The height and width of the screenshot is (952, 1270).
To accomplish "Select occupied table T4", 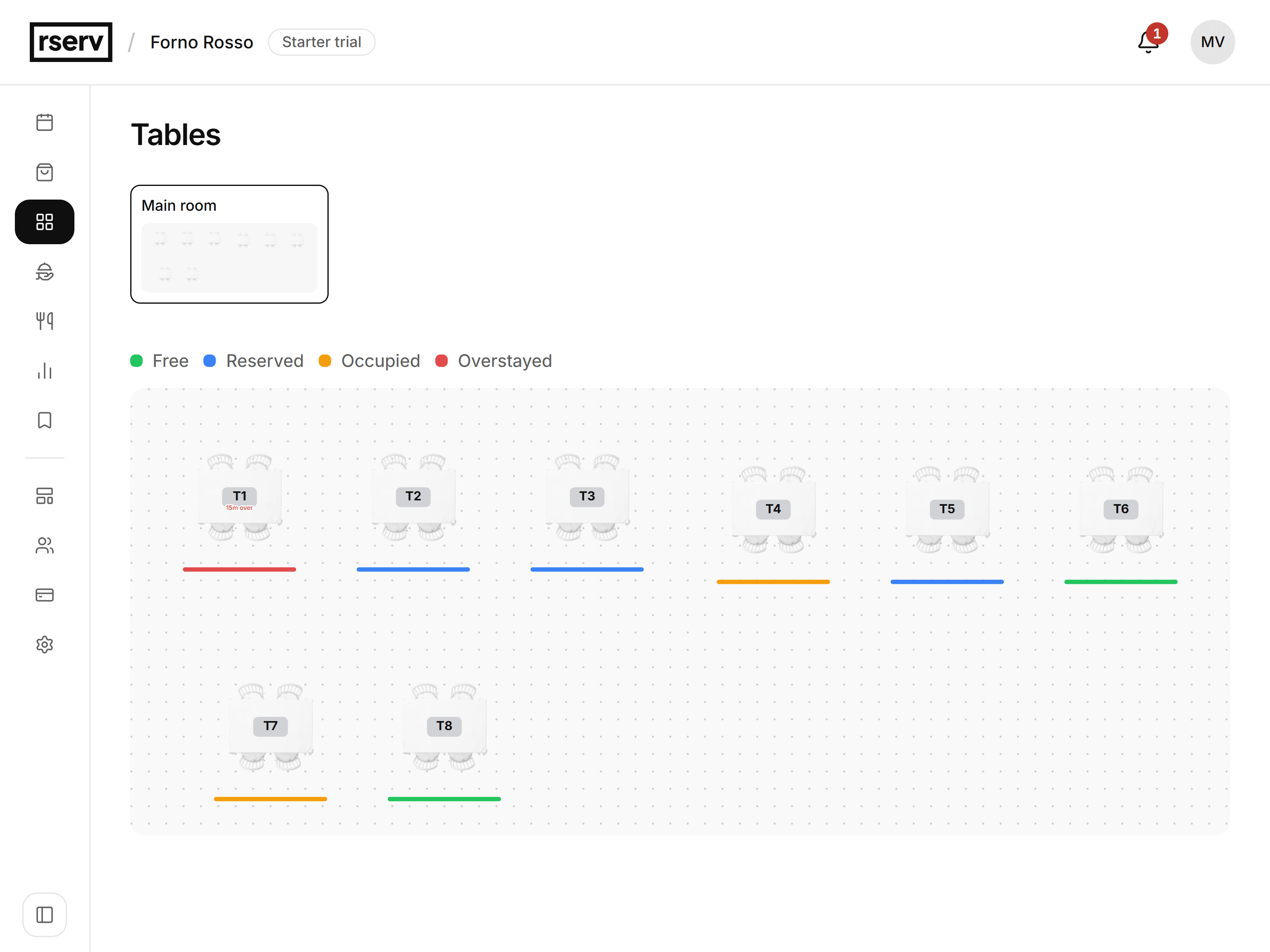I will point(773,509).
